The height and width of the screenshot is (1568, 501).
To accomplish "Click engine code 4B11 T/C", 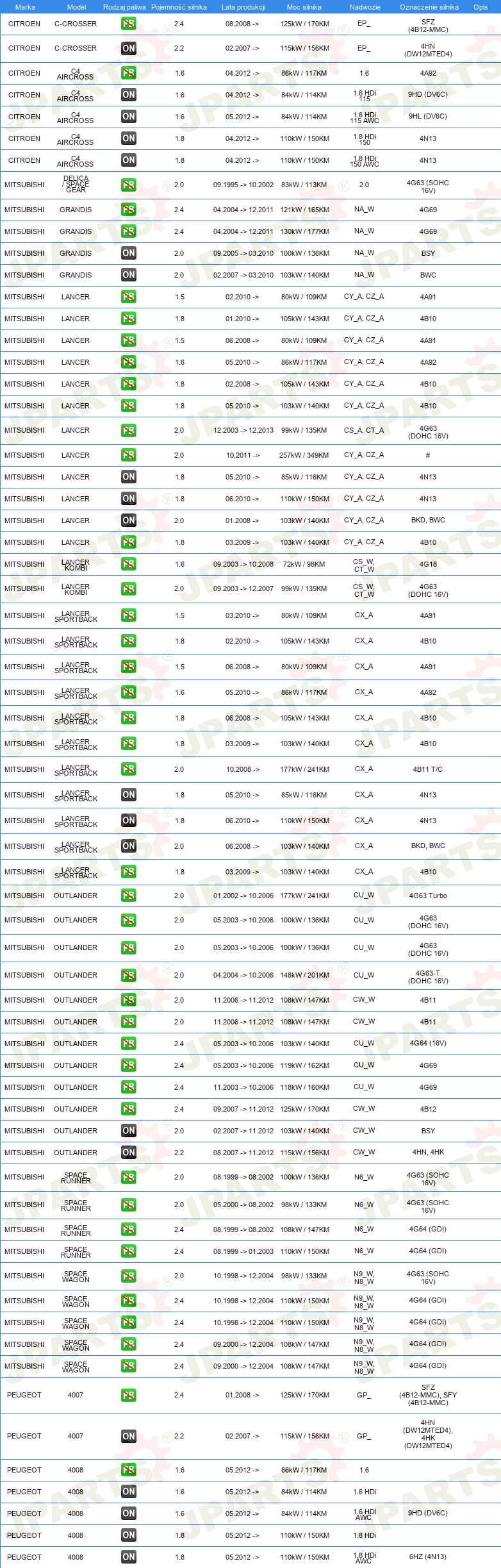I will click(428, 769).
